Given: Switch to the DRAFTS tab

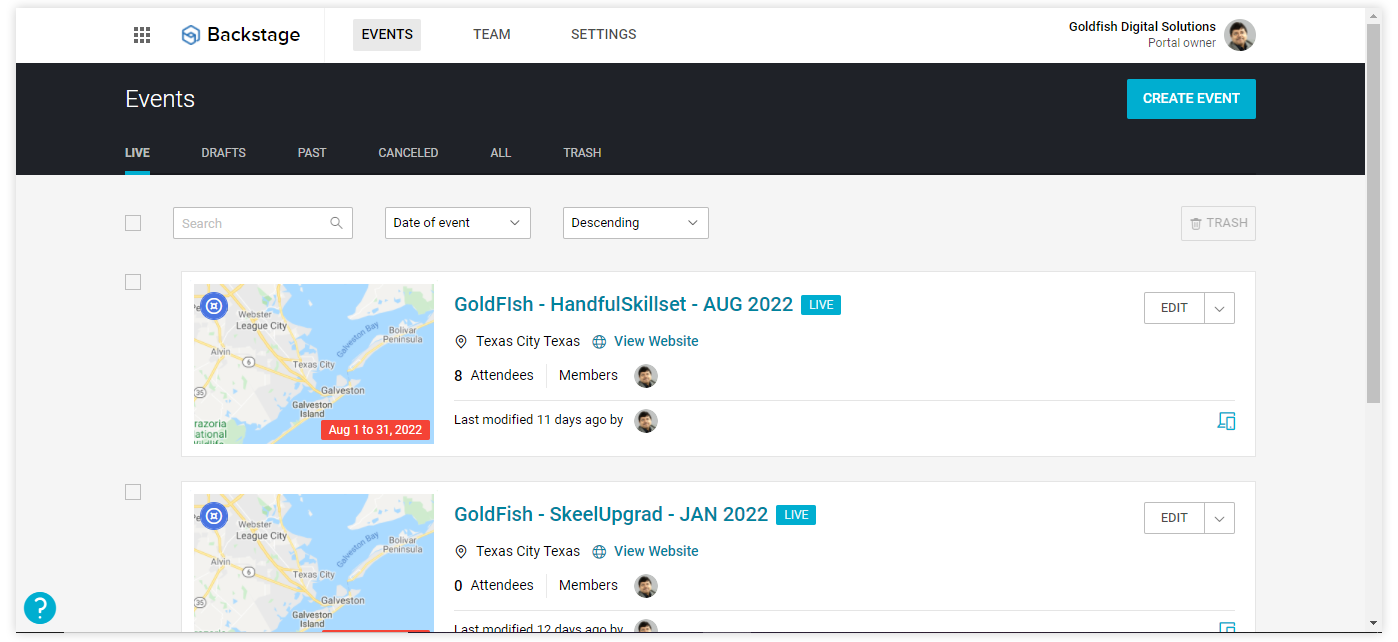Looking at the screenshot, I should coord(224,153).
